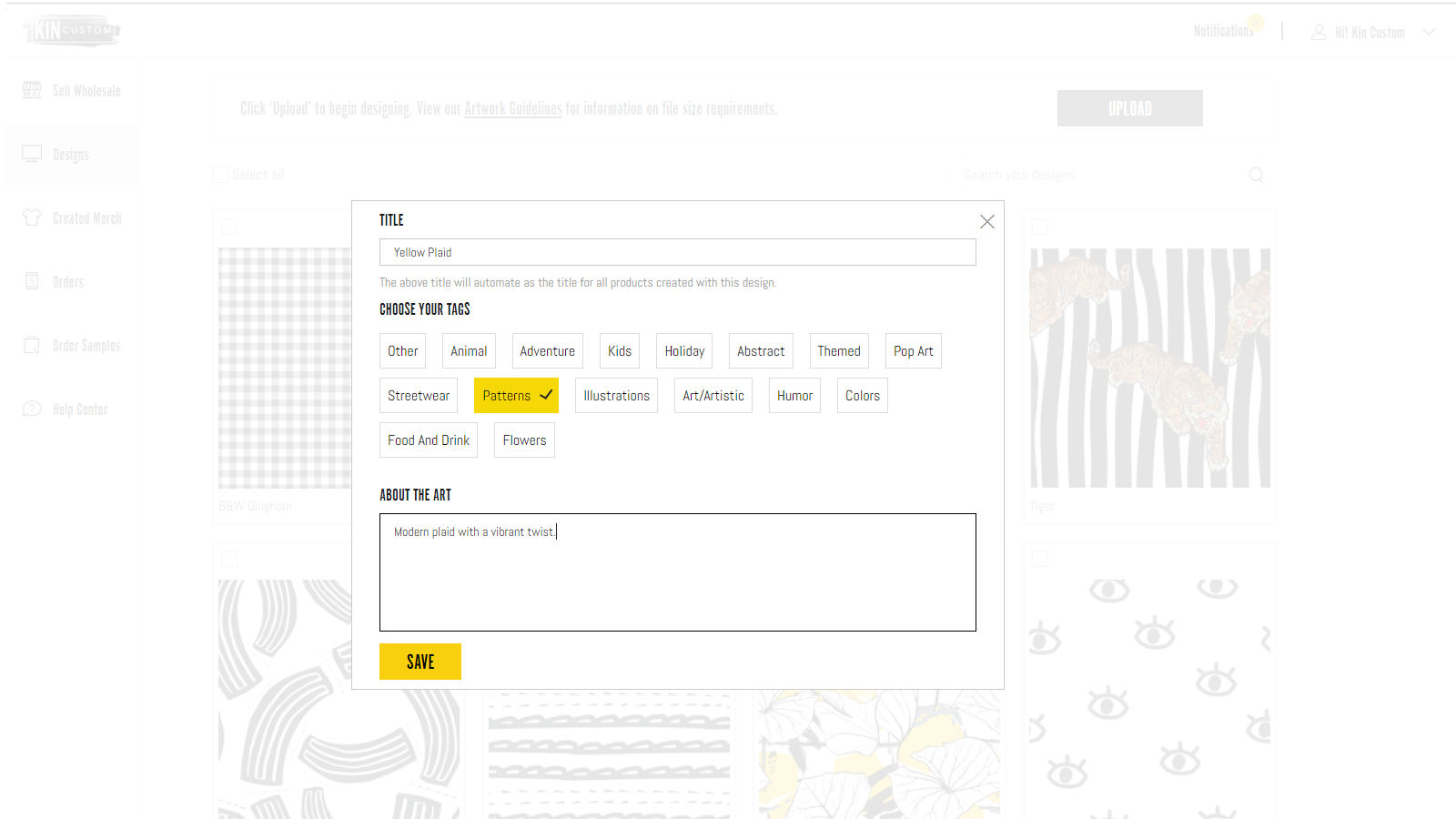Toggle the Select all checkbox
The image size is (1456, 819).
coord(220,175)
